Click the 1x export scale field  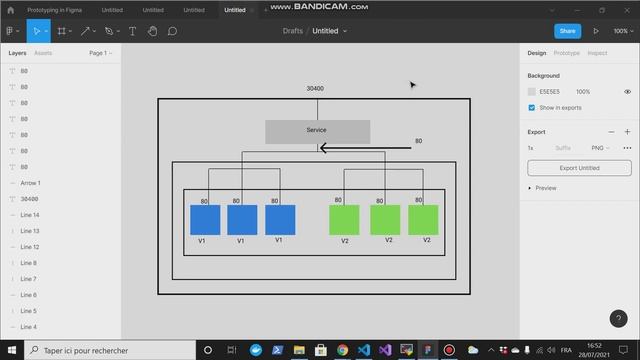tap(531, 148)
